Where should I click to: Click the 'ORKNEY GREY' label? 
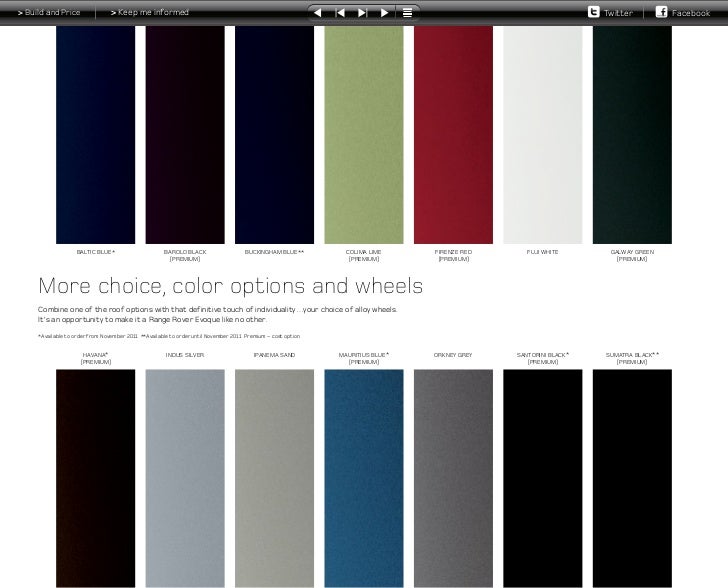[x=453, y=355]
